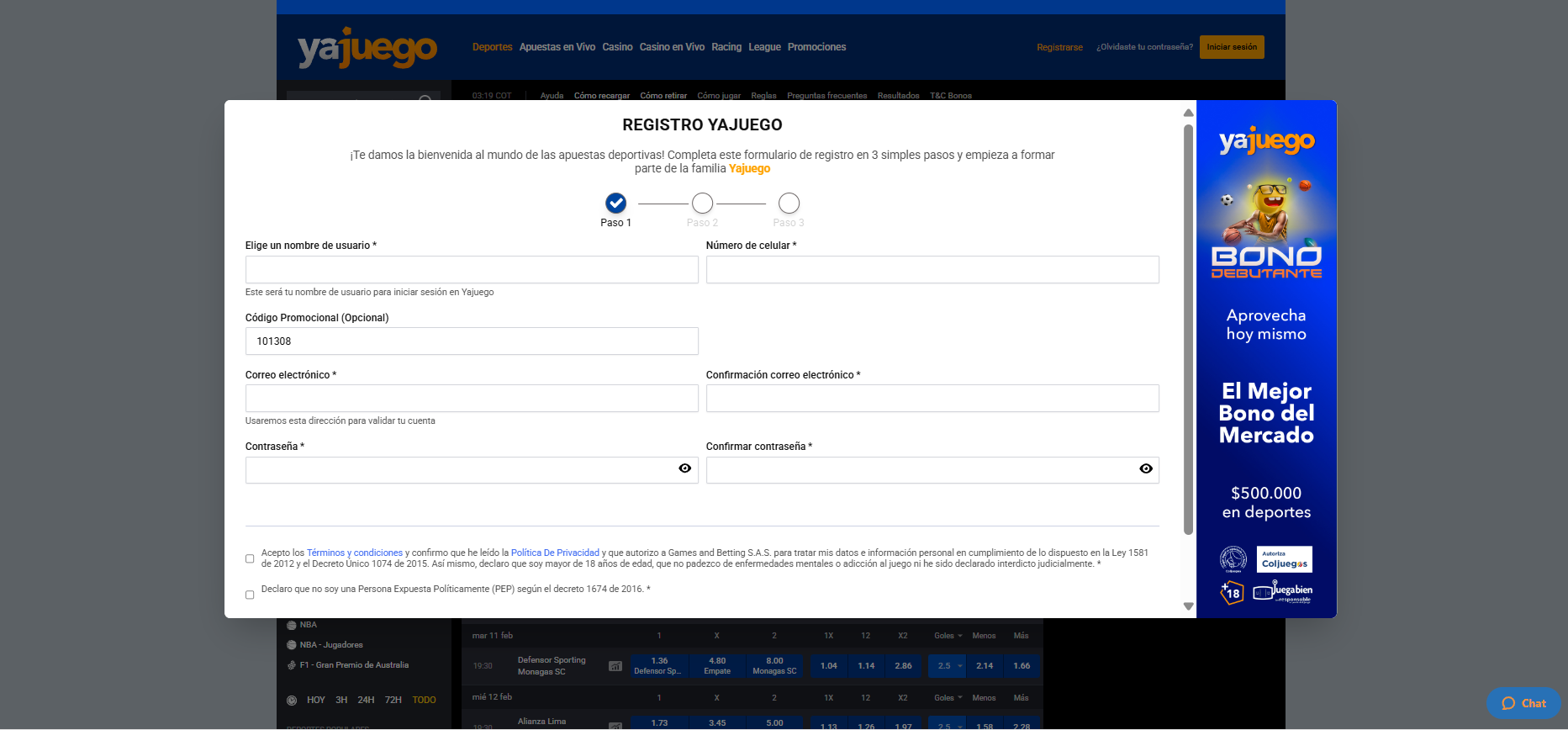Expand the Goles dropdown in mar 11 feb header
The image size is (1568, 730).
[948, 636]
